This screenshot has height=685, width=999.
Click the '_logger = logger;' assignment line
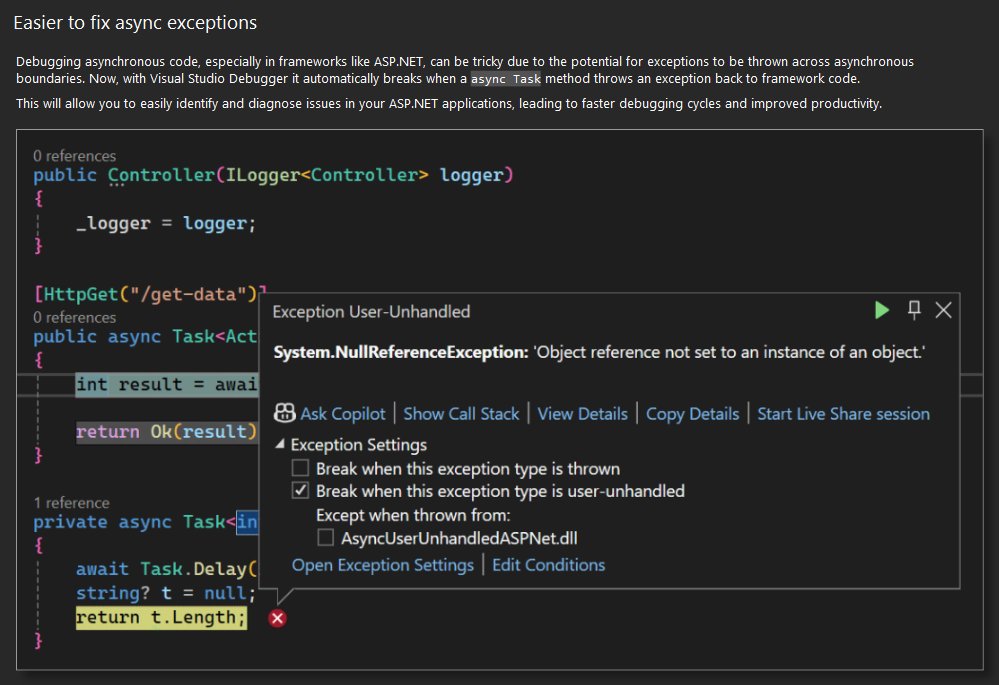coord(166,224)
